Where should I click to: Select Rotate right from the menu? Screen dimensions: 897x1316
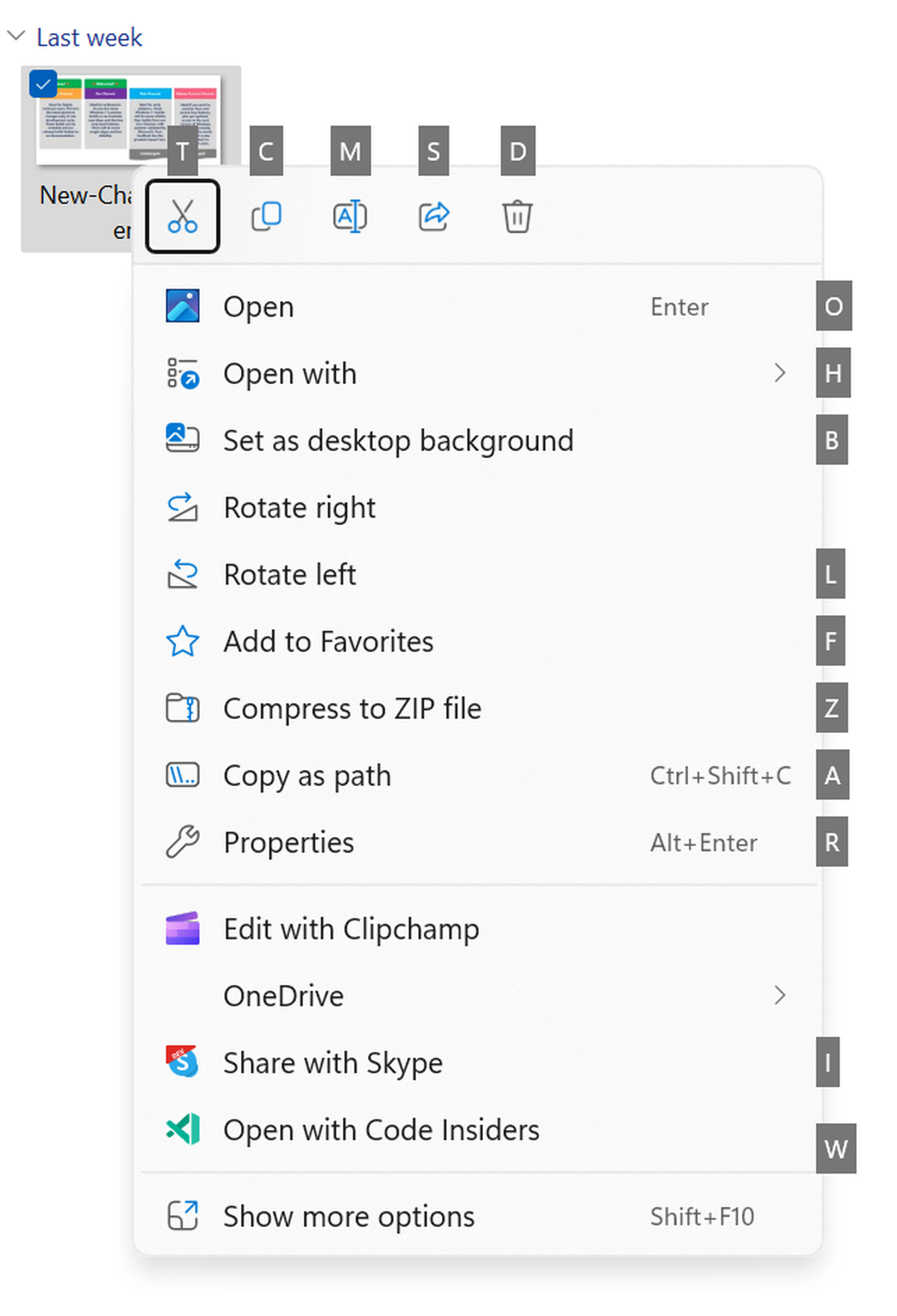299,507
